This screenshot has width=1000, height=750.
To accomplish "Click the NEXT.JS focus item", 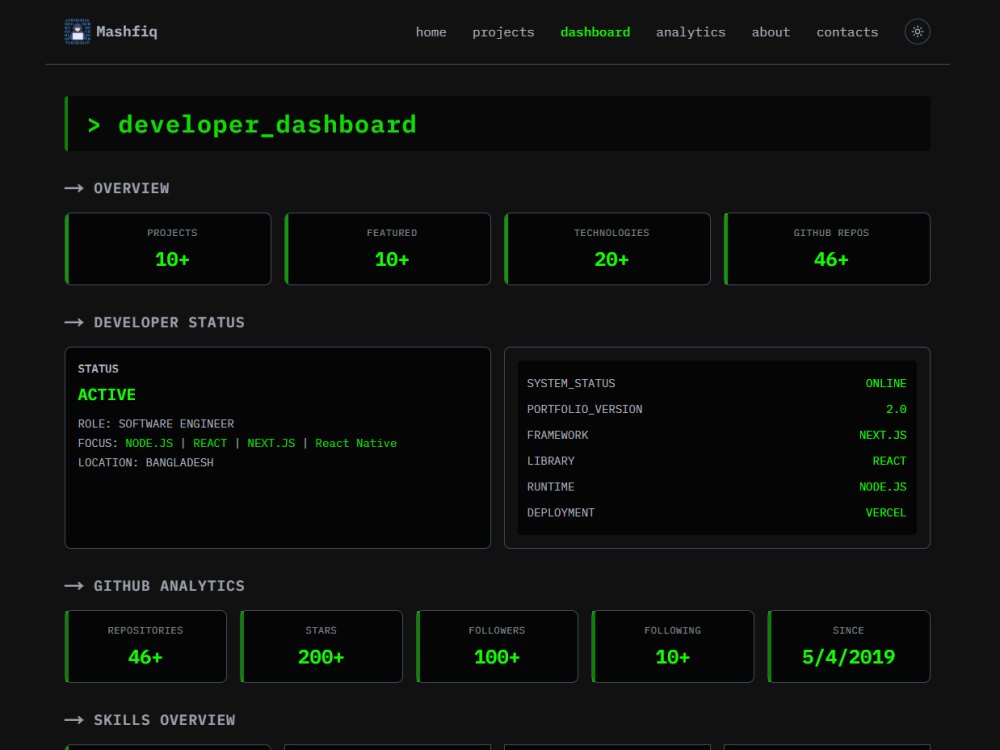I will point(271,443).
